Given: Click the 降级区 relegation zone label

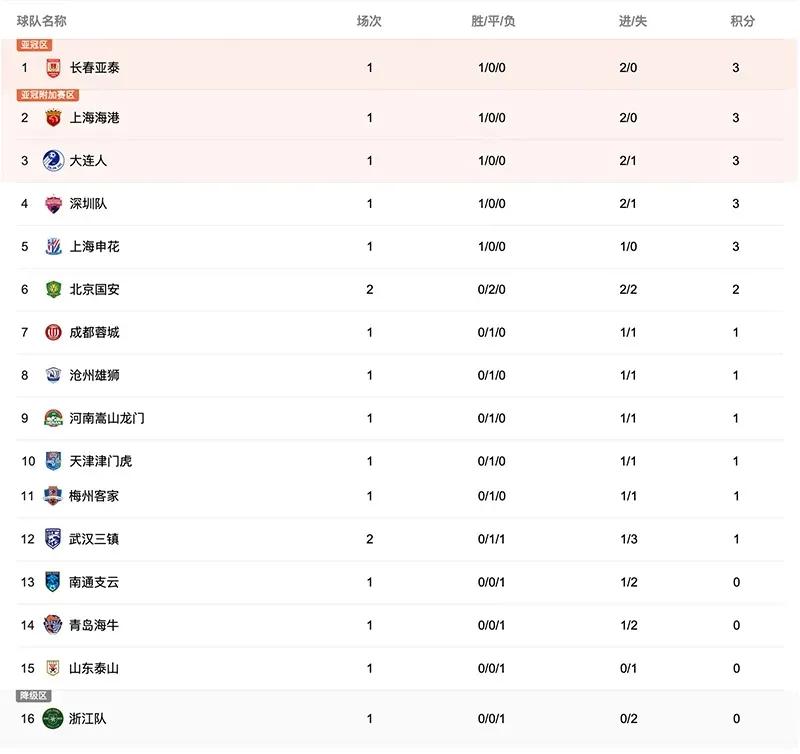Looking at the screenshot, I should pyautogui.click(x=33, y=696).
